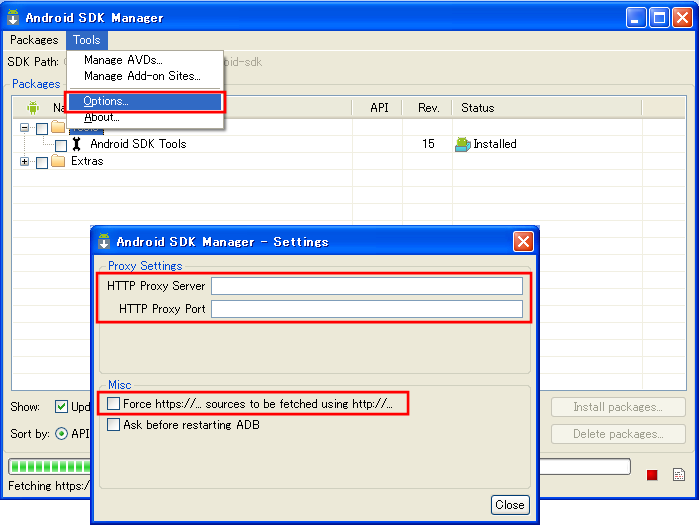Click the Installed status android icon
Viewport: 699px width, 525px height.
click(x=463, y=144)
